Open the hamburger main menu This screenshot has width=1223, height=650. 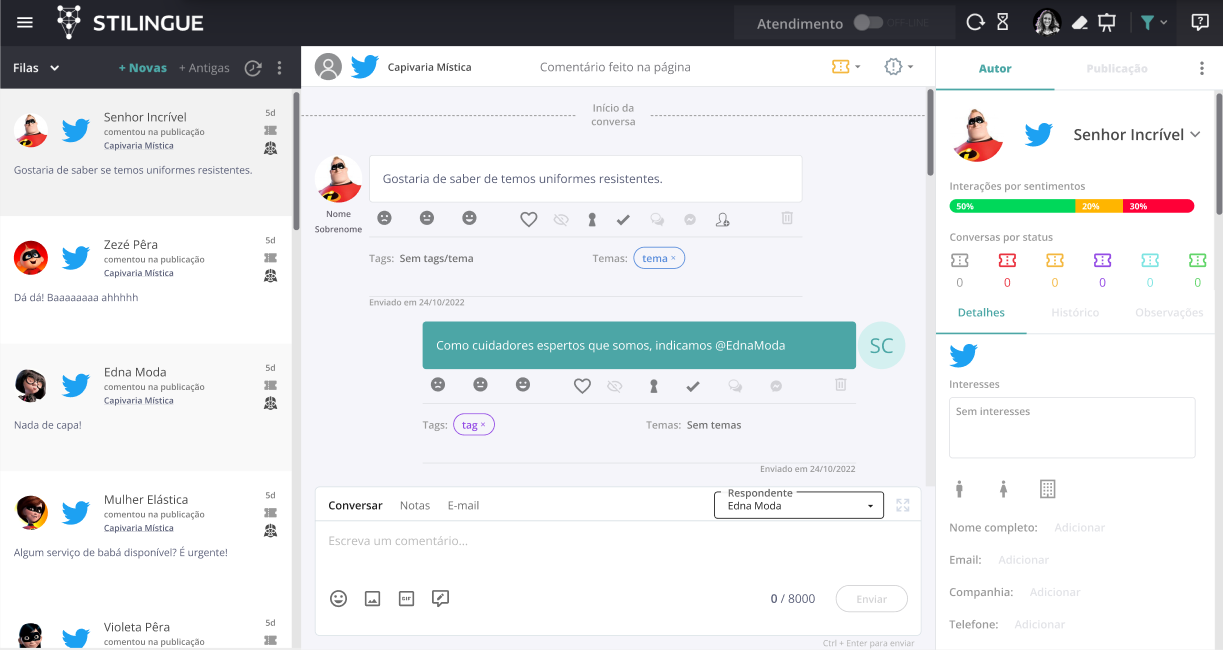pyautogui.click(x=25, y=23)
